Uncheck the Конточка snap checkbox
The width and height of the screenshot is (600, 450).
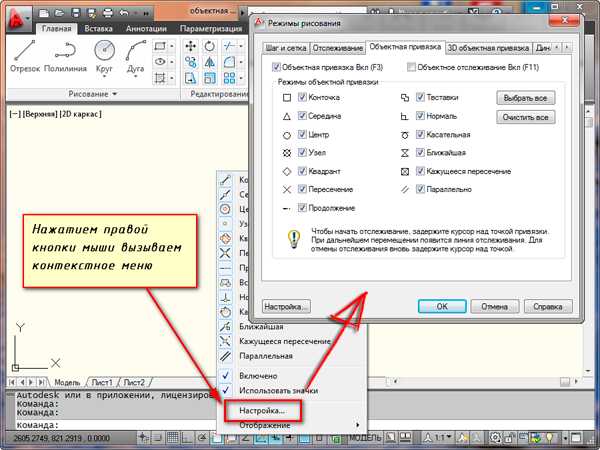(302, 97)
